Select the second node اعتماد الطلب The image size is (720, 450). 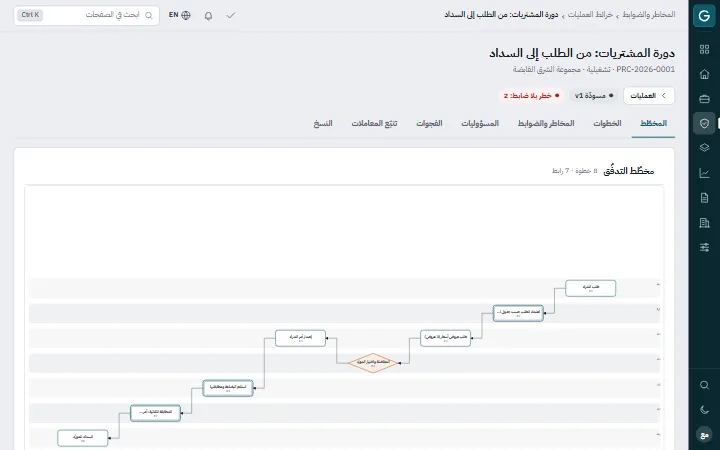[518, 313]
